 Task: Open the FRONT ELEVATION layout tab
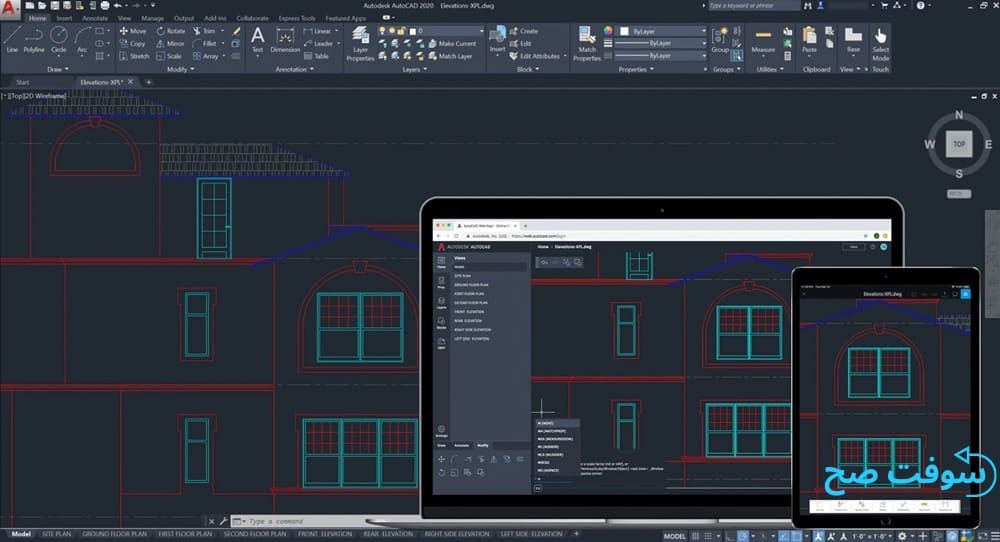click(x=325, y=534)
